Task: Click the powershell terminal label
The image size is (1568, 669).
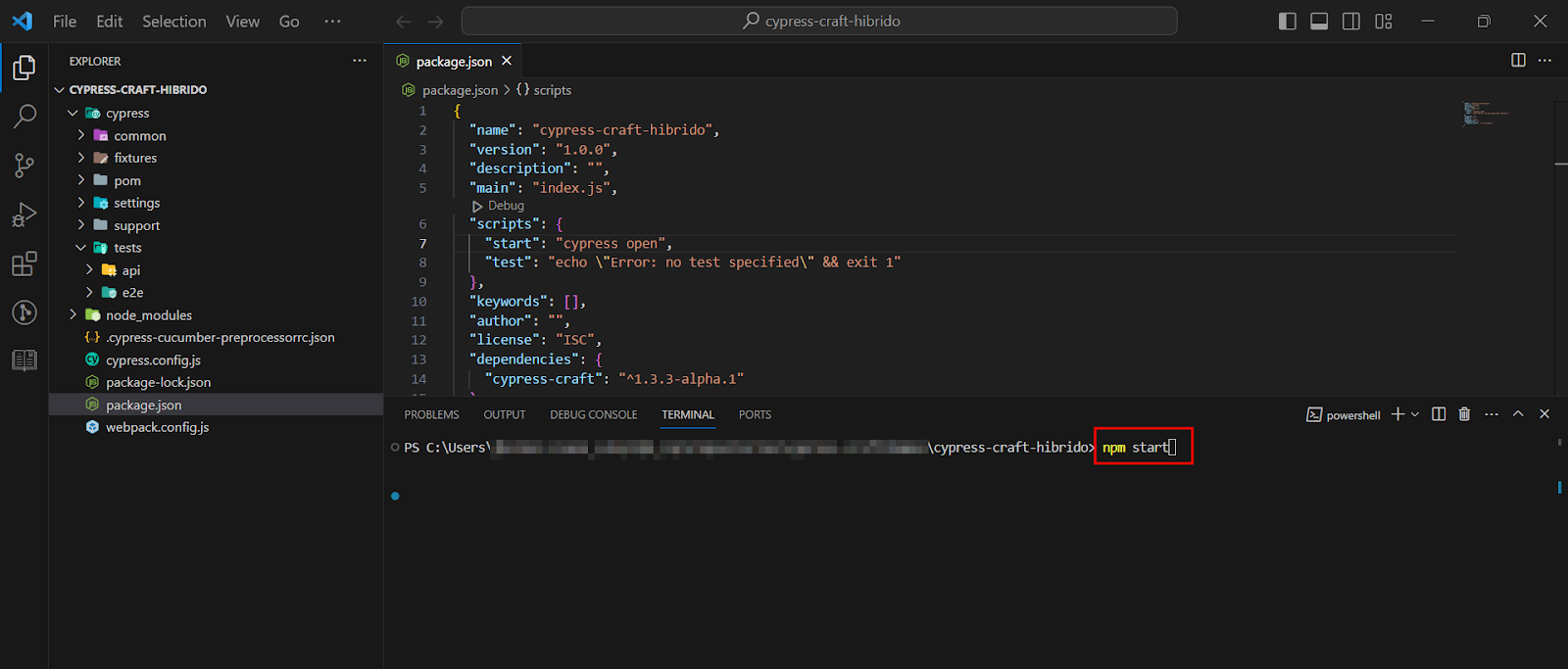Action: [x=1344, y=415]
